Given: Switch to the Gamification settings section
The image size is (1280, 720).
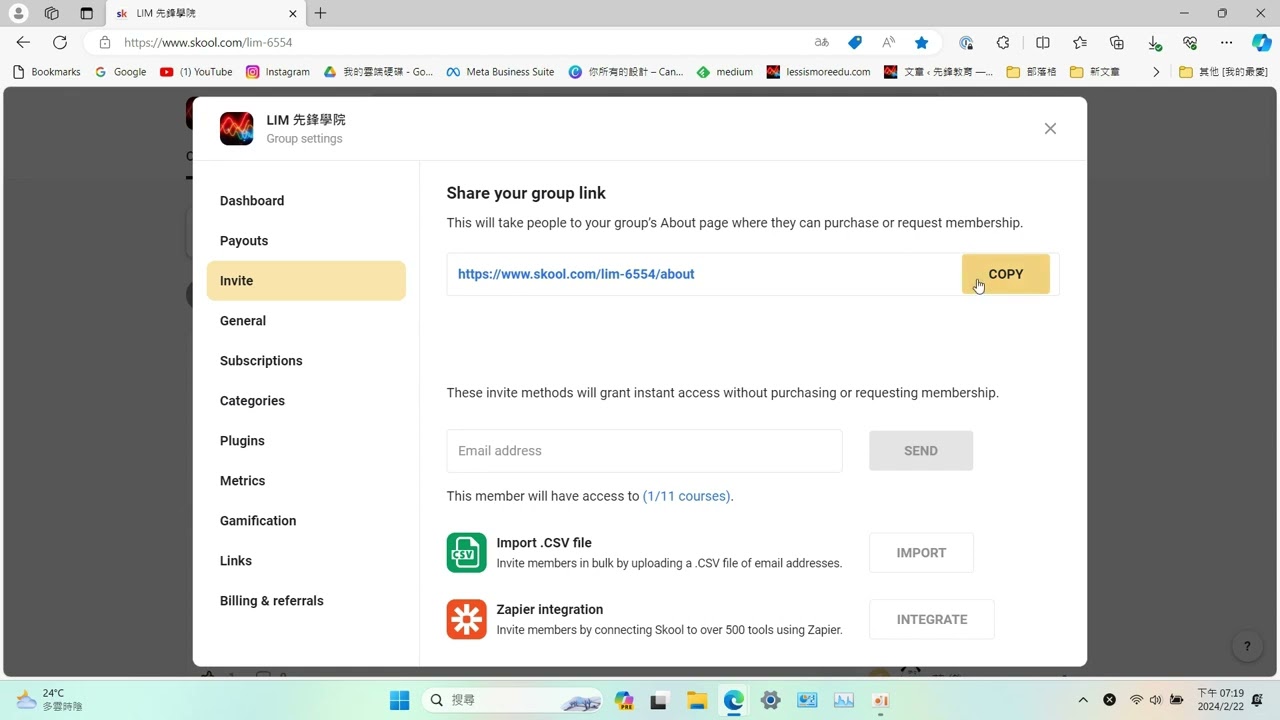Looking at the screenshot, I should (258, 521).
